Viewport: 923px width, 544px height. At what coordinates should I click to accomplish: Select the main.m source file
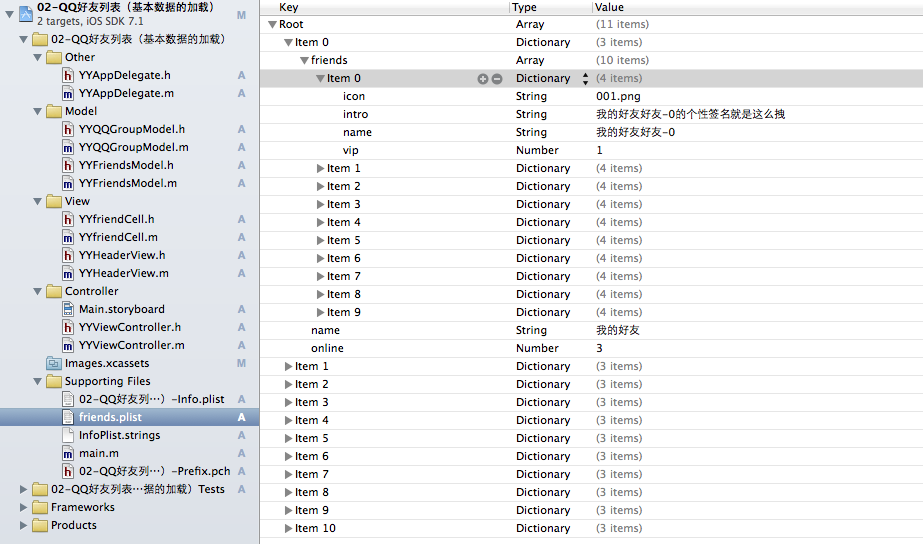[99, 453]
